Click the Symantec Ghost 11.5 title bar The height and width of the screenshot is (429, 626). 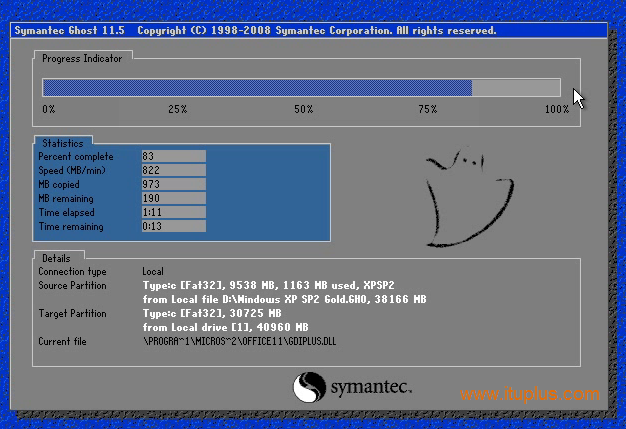click(x=309, y=31)
